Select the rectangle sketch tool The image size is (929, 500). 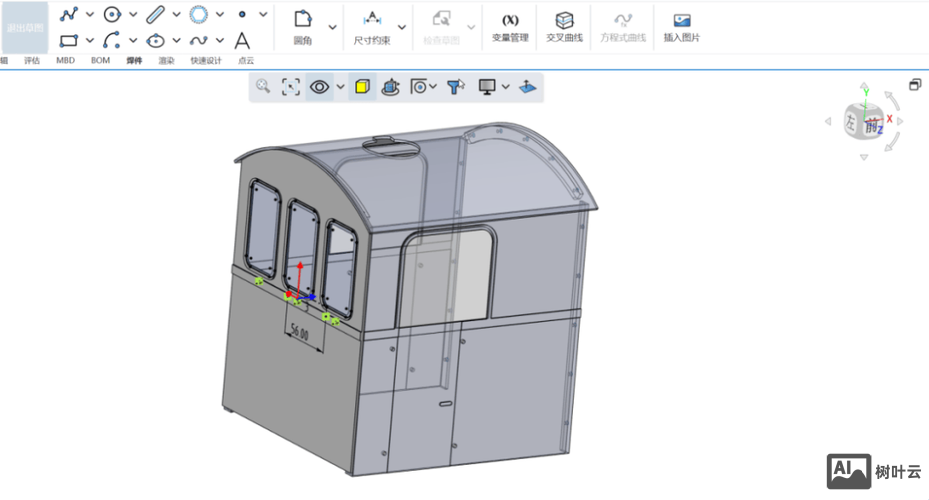tap(68, 41)
